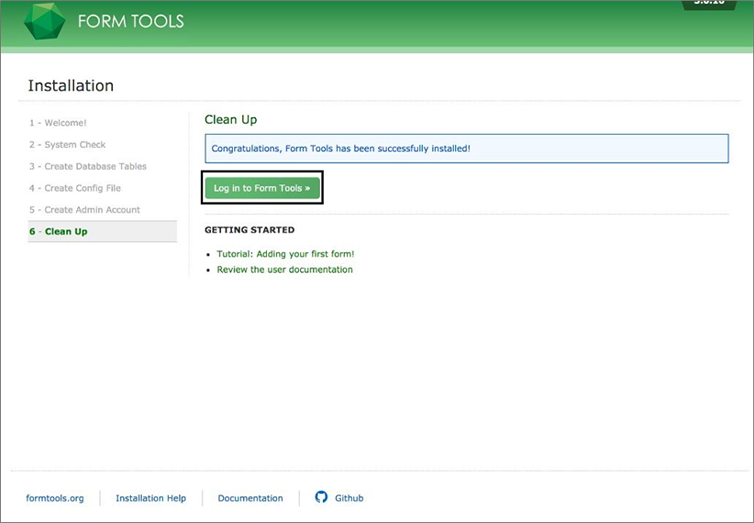754x523 pixels.
Task: Select step 5 - Create Admin Account
Action: 85,210
